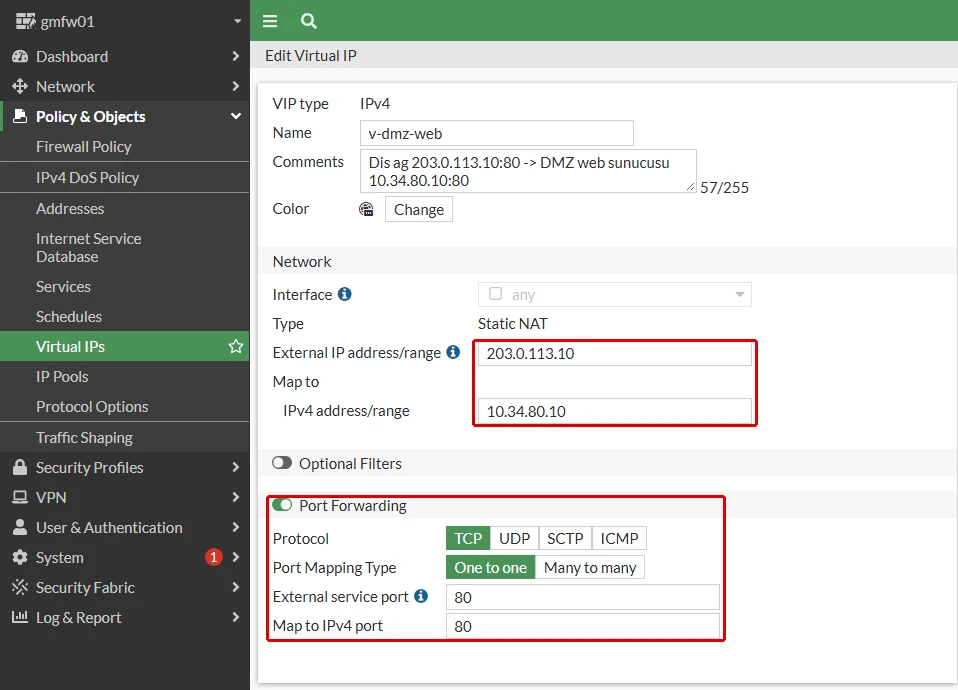Expand the System chevron

pyautogui.click(x=236, y=557)
